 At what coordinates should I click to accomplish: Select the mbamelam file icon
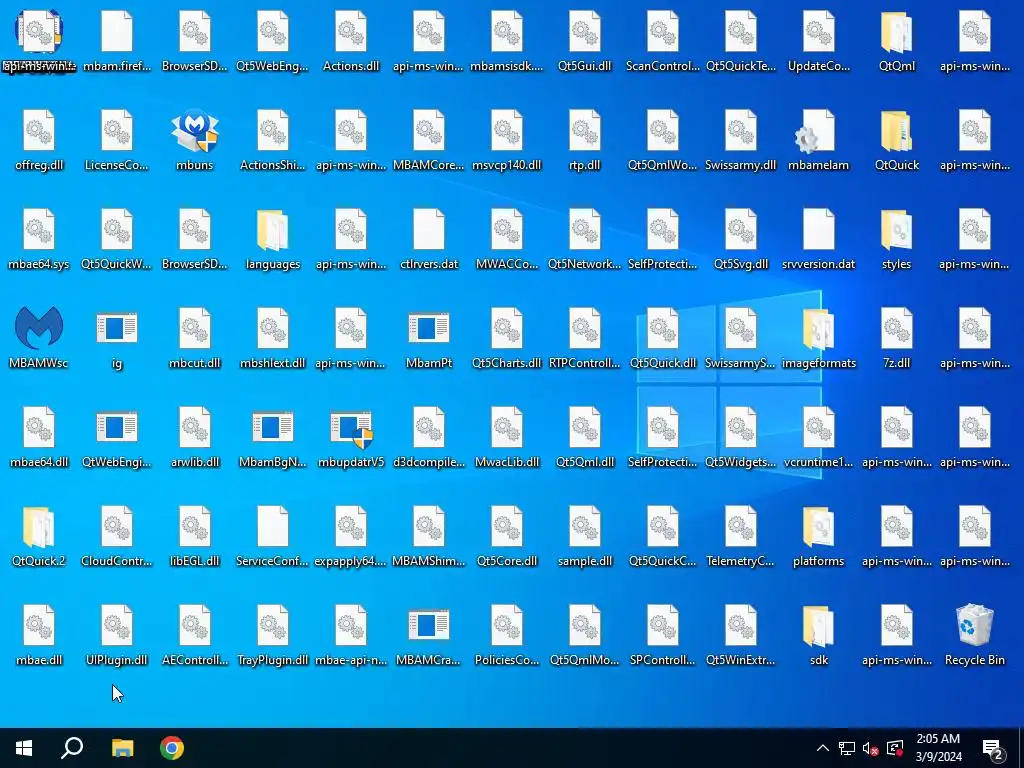(818, 131)
